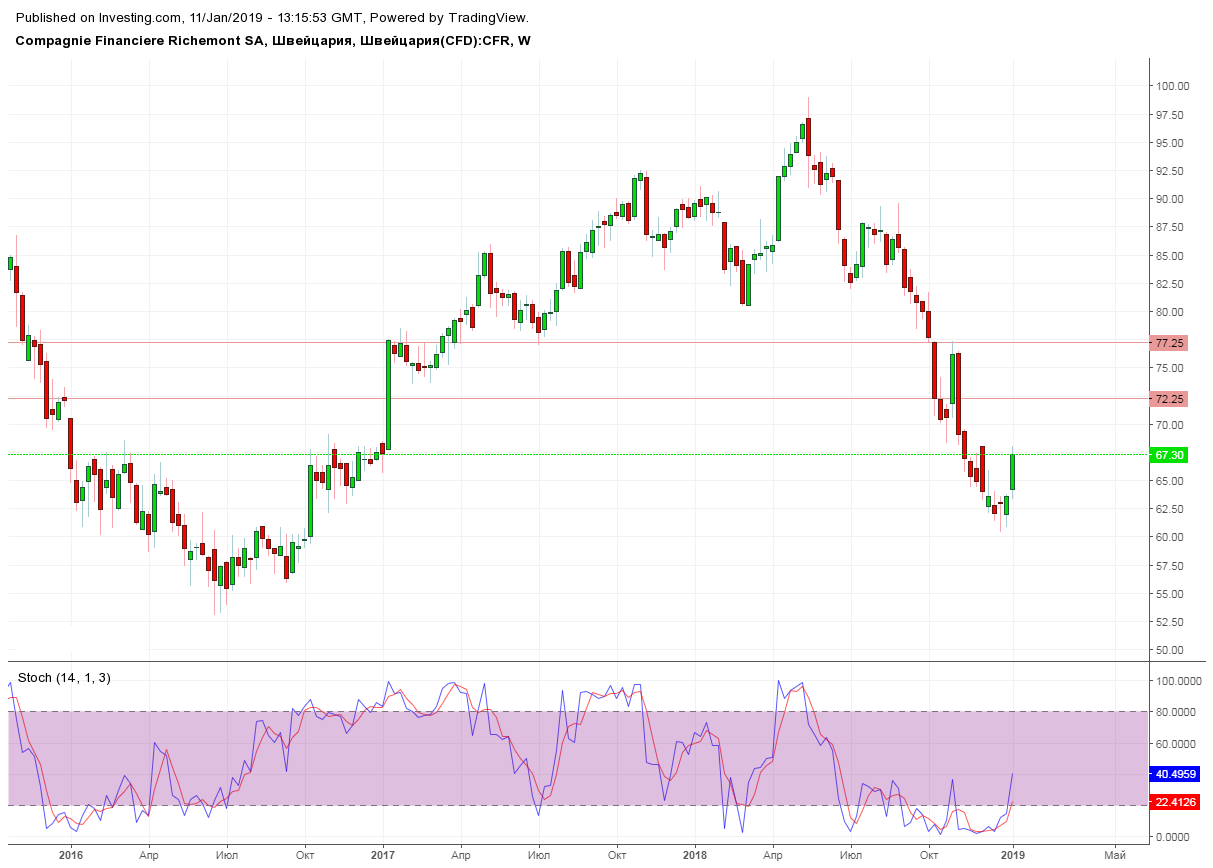Click the 100.00 price axis label

(x=1172, y=86)
